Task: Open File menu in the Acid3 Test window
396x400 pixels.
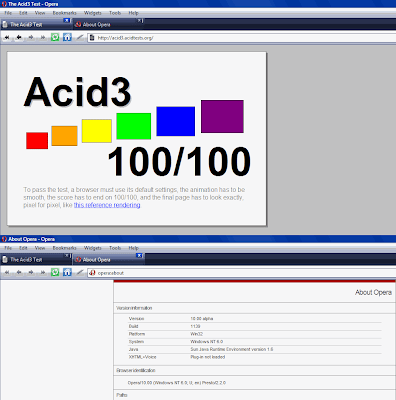Action: [8, 13]
